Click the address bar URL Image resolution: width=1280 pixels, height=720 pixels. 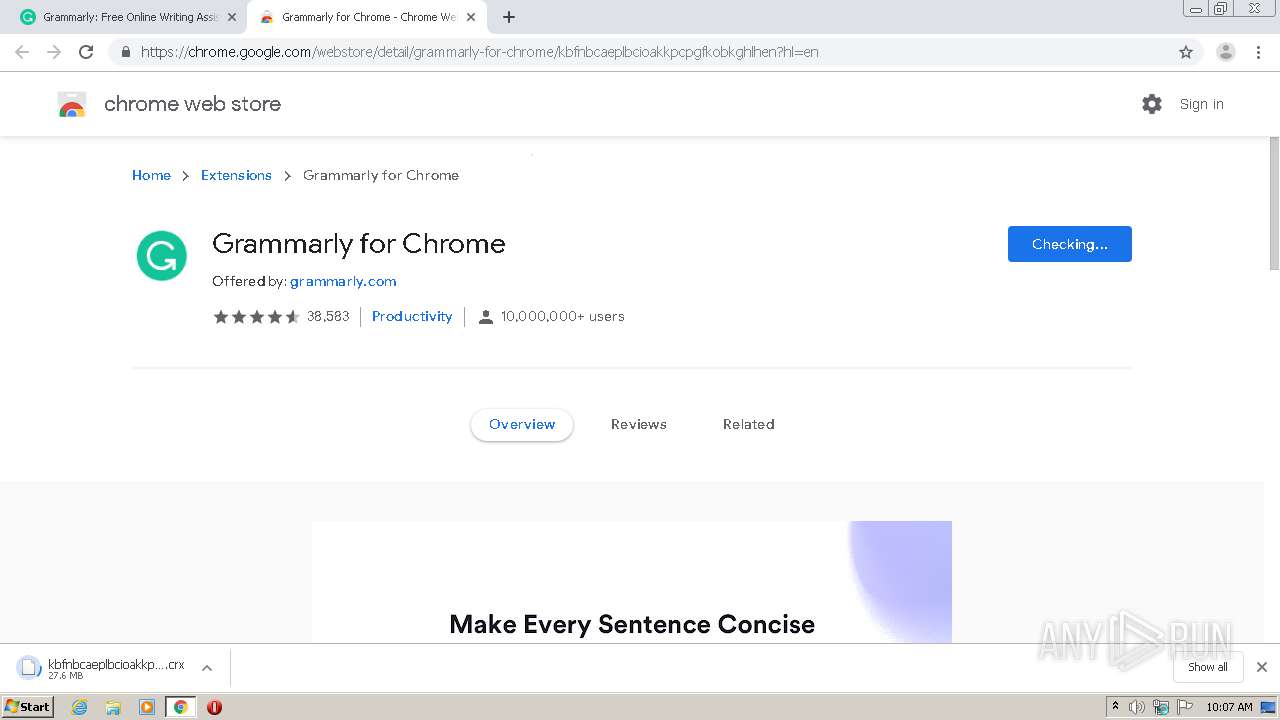480,52
